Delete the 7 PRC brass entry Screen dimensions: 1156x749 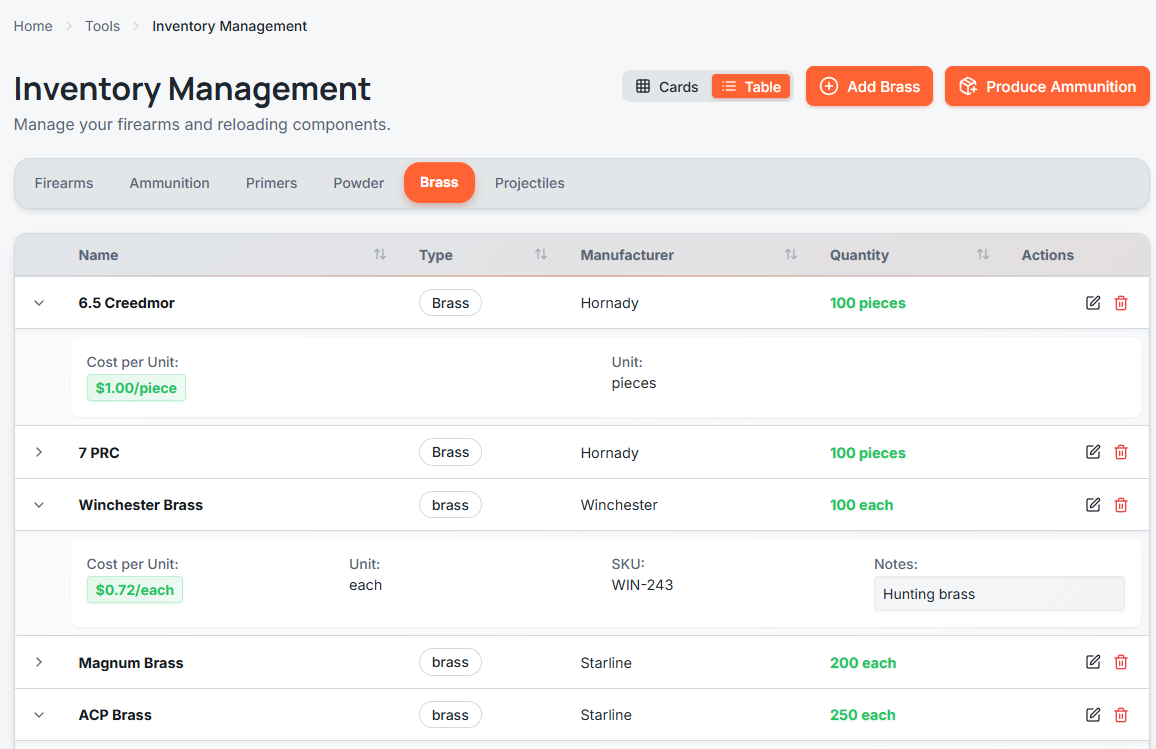[x=1121, y=453]
